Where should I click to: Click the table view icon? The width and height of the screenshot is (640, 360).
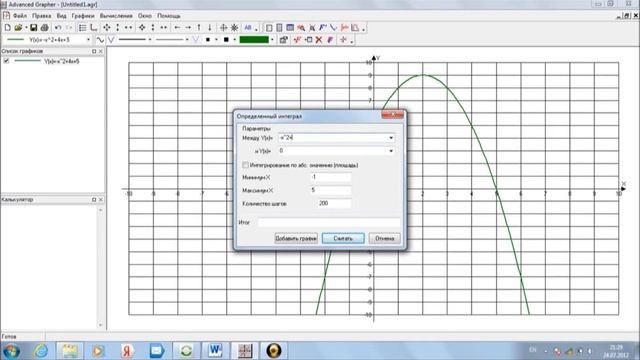click(290, 28)
